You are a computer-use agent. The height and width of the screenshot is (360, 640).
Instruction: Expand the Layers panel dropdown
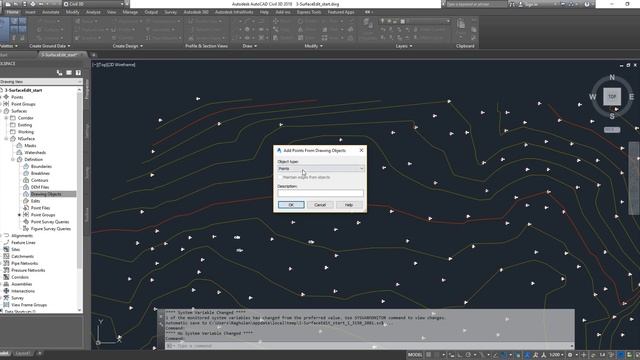pos(404,46)
